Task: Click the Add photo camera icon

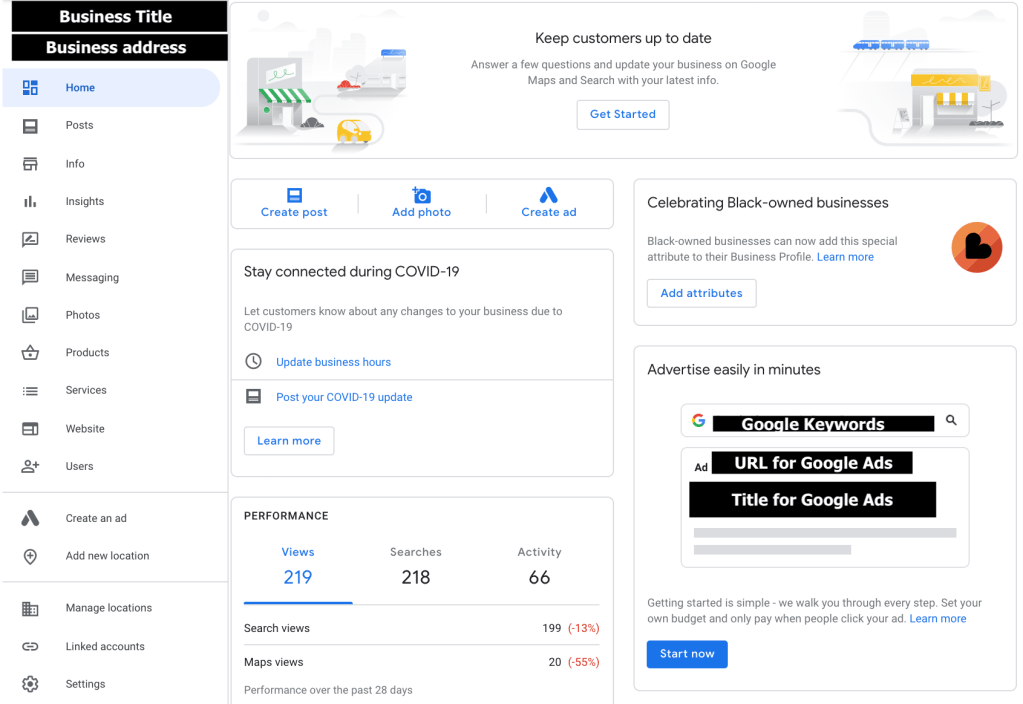Action: tap(421, 196)
